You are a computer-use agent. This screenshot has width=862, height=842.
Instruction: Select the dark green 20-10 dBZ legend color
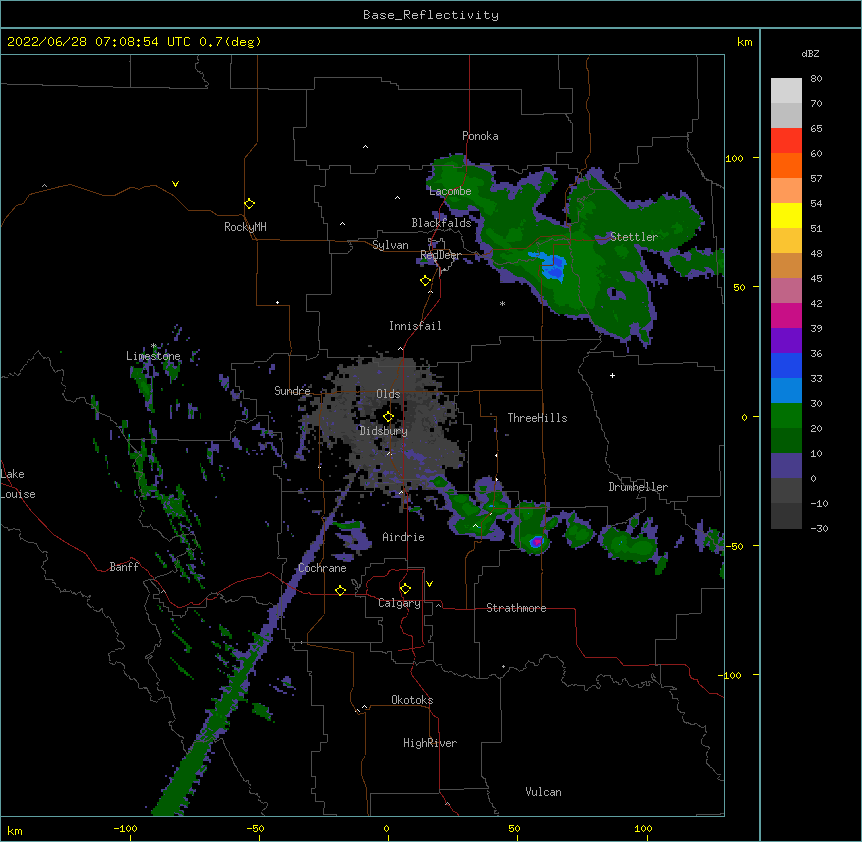(x=786, y=441)
